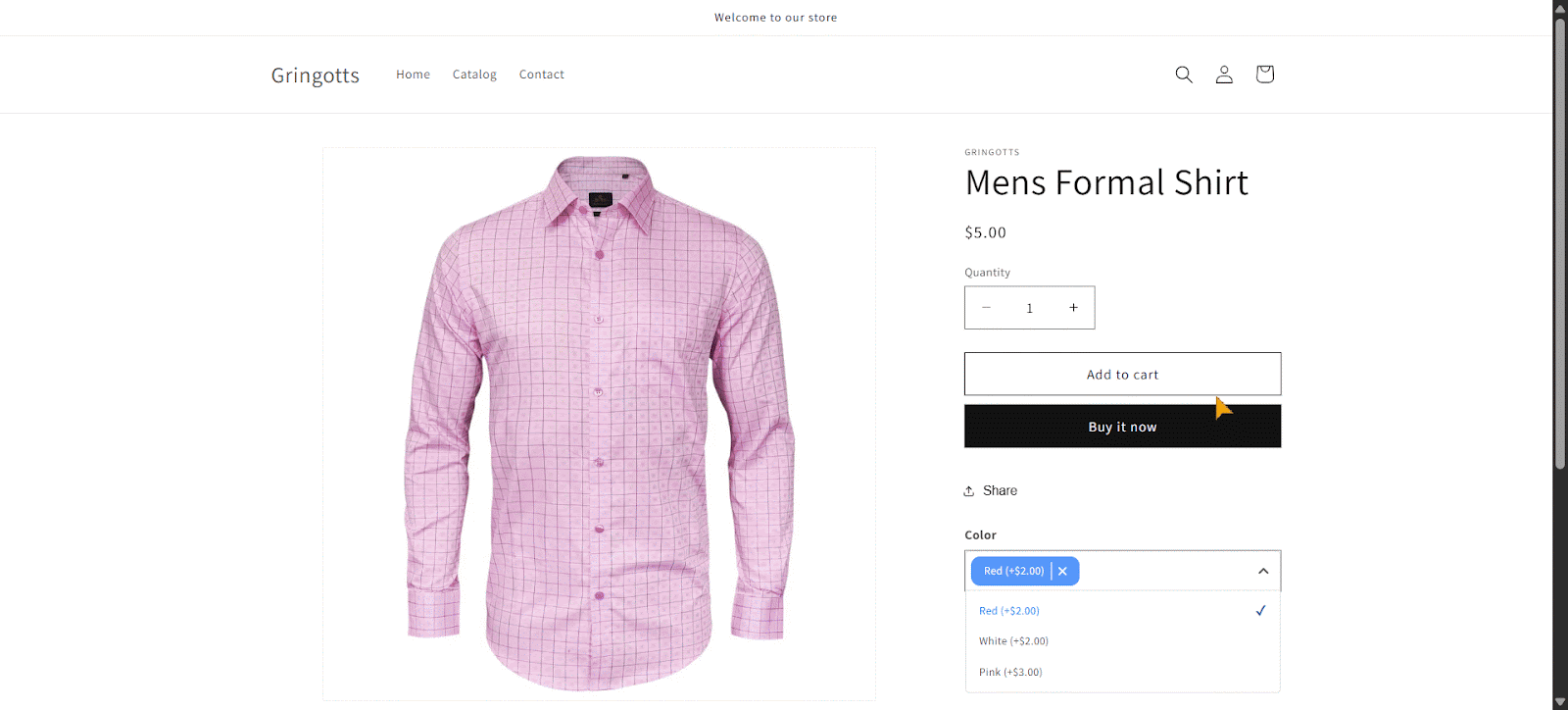Open the shopping cart icon

[x=1264, y=75]
